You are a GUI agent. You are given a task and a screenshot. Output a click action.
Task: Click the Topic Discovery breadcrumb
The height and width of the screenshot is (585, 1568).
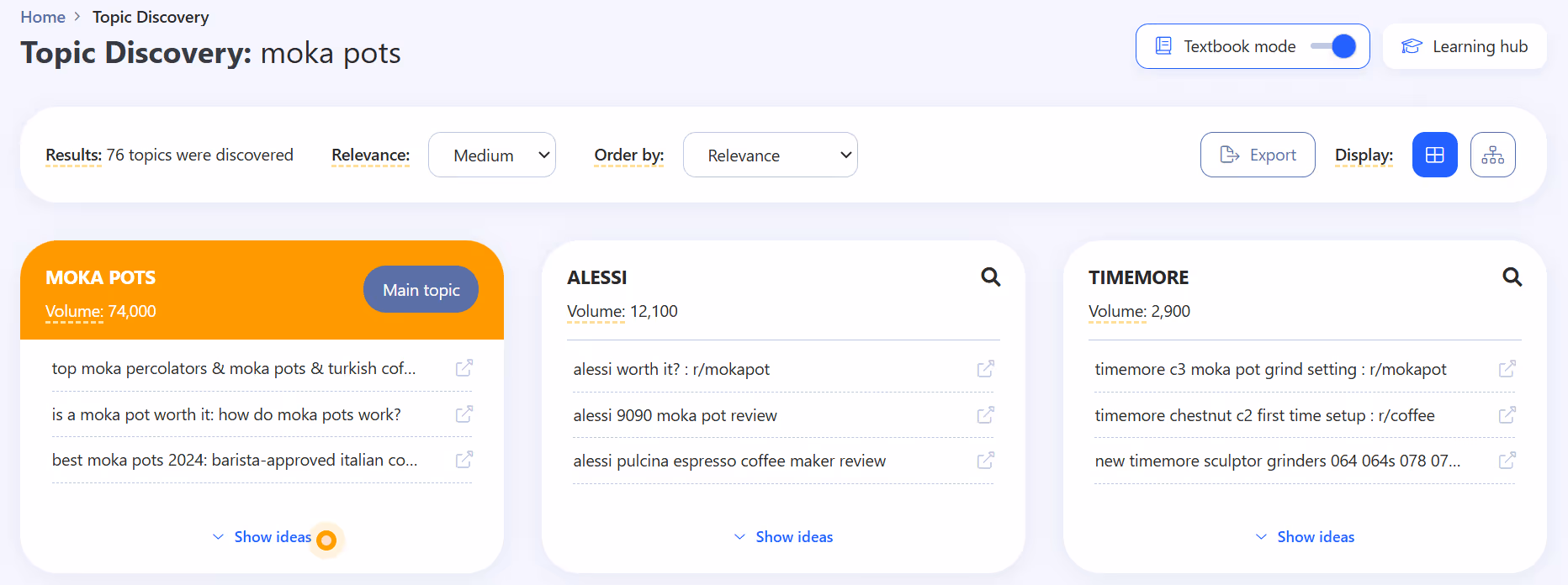[151, 17]
